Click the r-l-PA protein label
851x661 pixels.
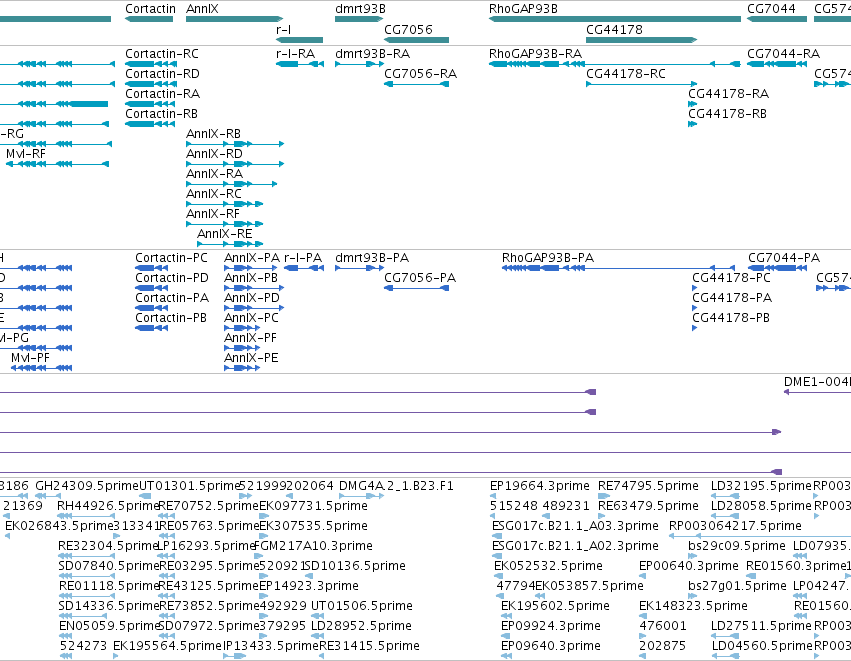[303, 258]
